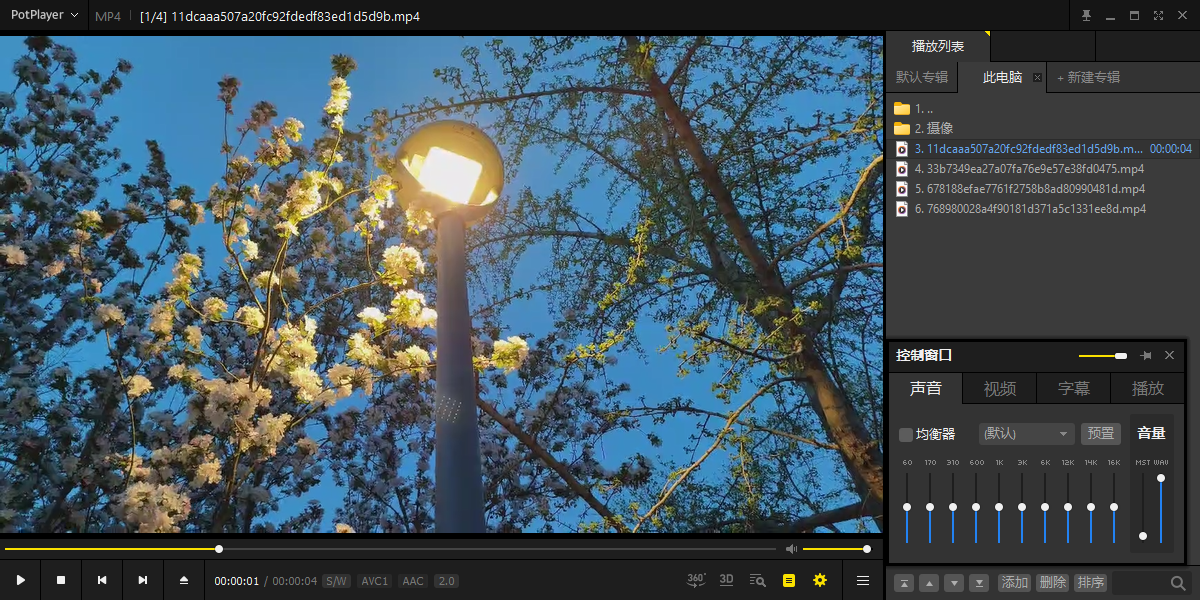Click the 1K equalizer band slider
This screenshot has width=1200, height=600.
pos(999,507)
